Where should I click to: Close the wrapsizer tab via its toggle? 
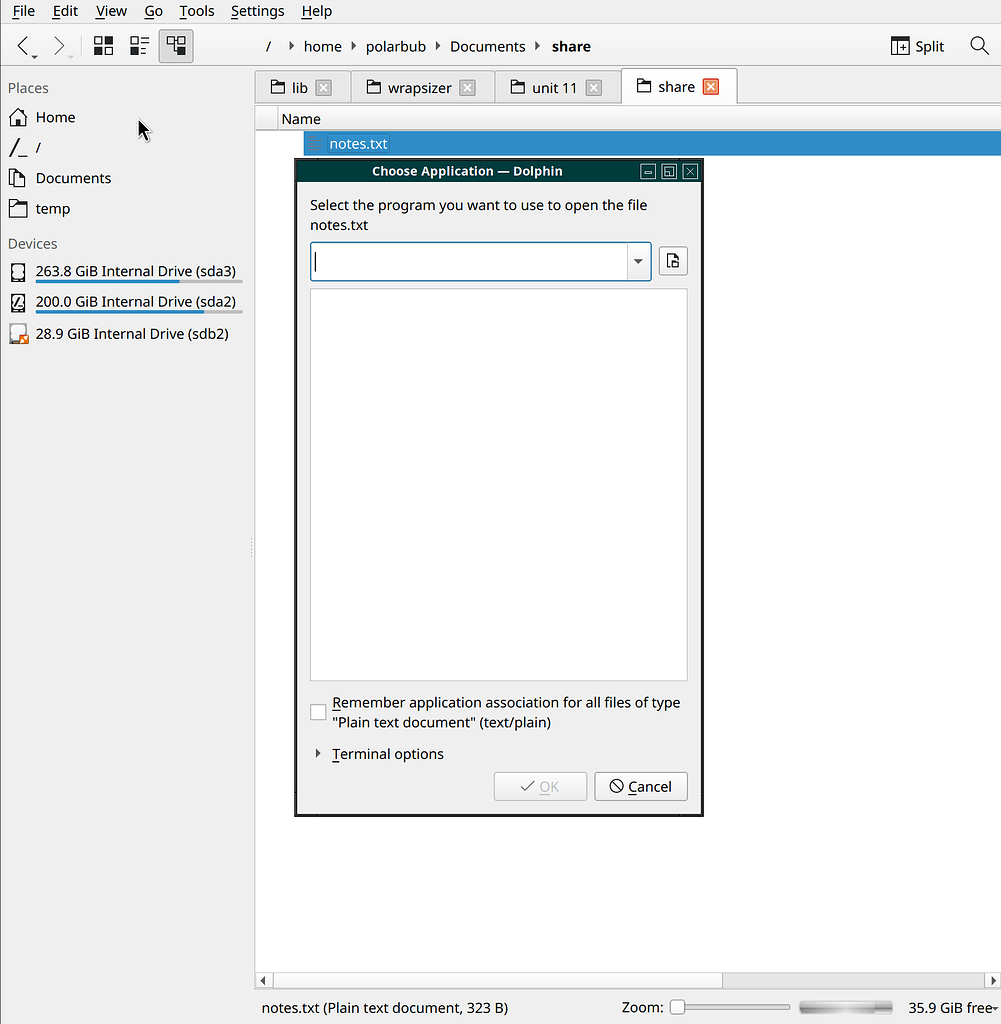[466, 87]
